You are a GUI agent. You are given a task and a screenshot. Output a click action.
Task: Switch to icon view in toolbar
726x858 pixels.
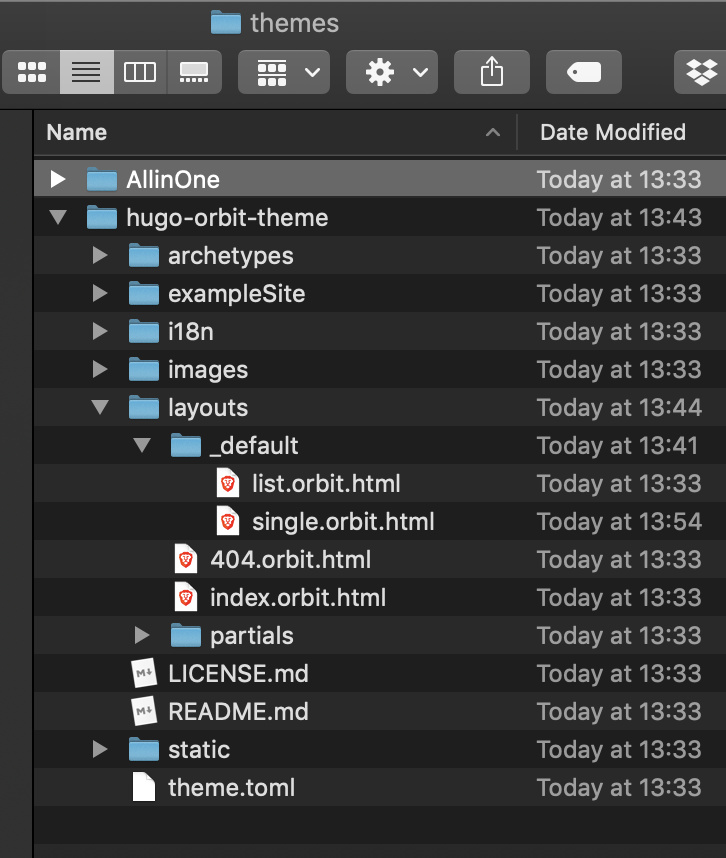(32, 72)
